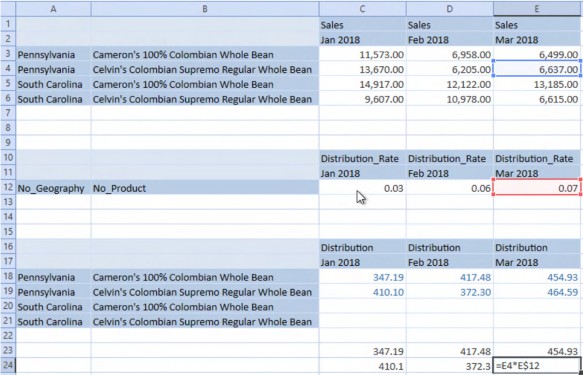Screen dimensions: 583x375
Task: Select column C header
Action: click(362, 9)
